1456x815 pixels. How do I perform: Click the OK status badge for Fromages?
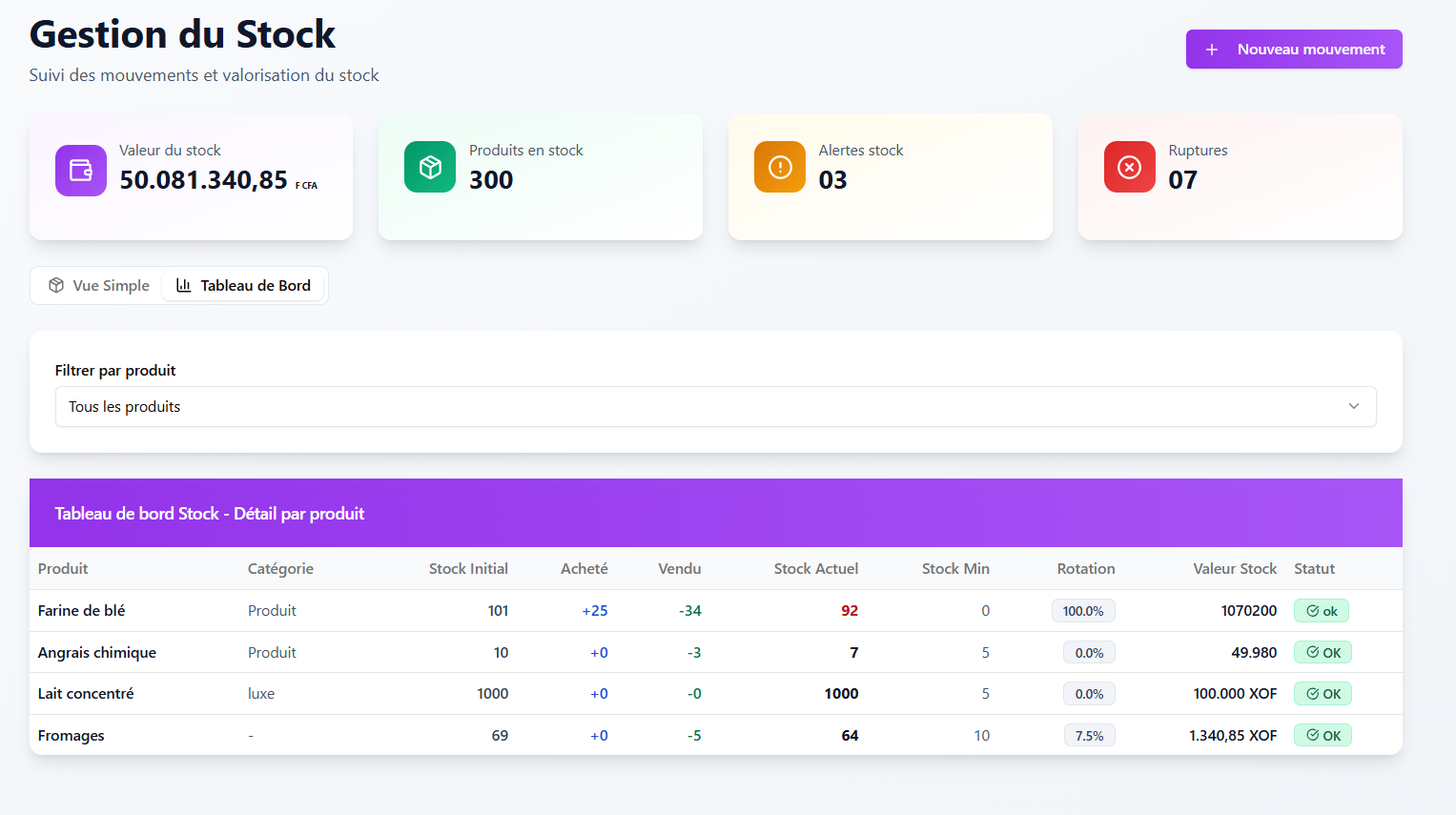click(x=1323, y=735)
